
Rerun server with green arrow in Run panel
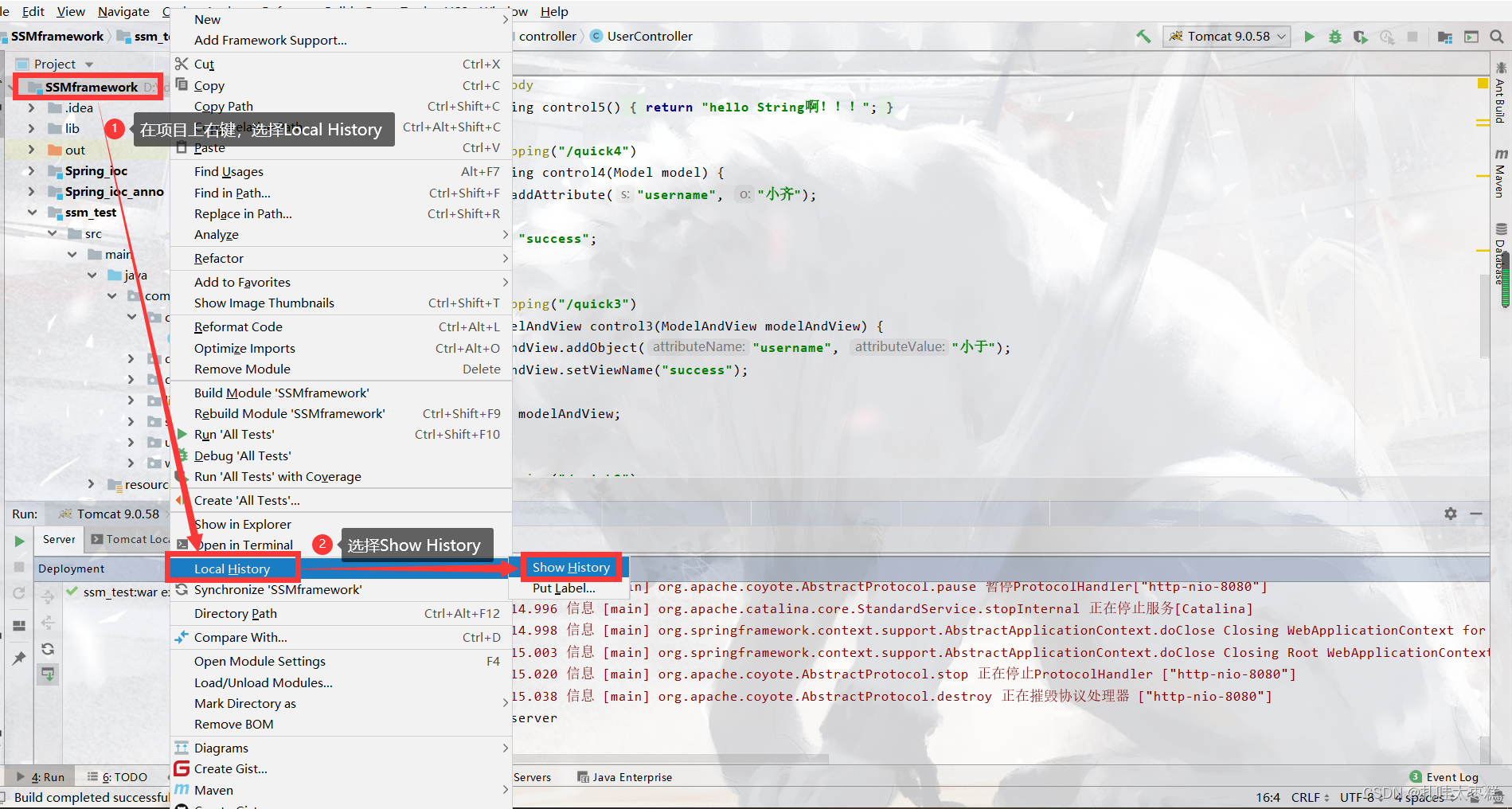pos(19,541)
